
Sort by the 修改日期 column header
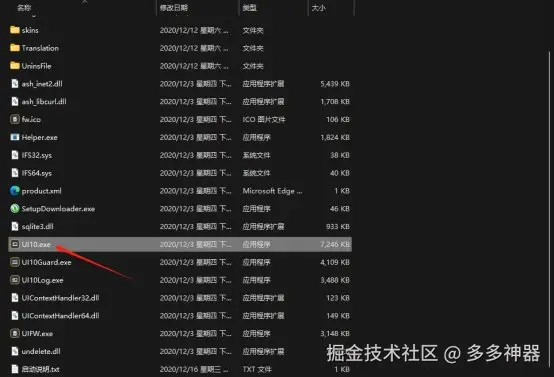point(173,8)
